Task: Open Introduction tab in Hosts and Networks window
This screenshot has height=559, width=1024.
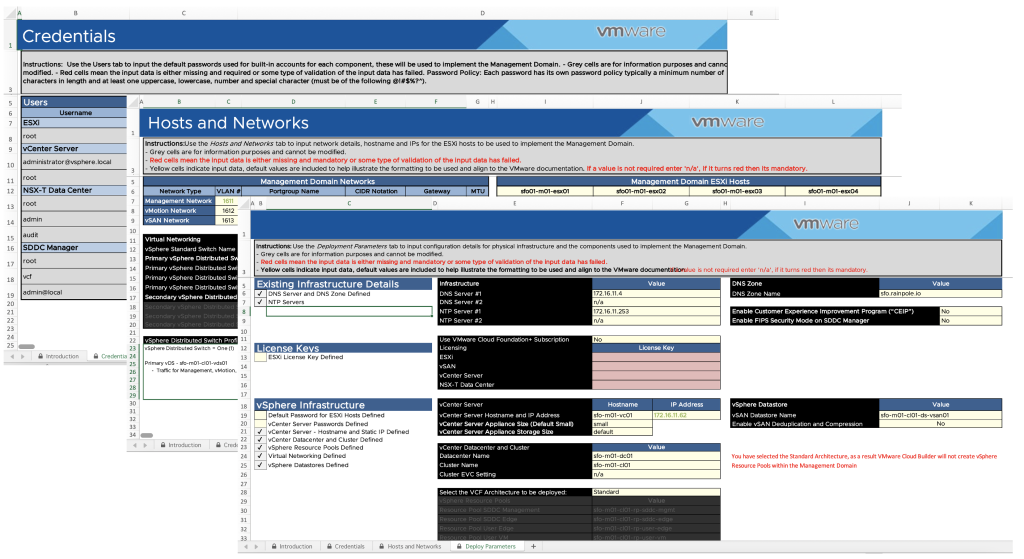Action: 181,445
